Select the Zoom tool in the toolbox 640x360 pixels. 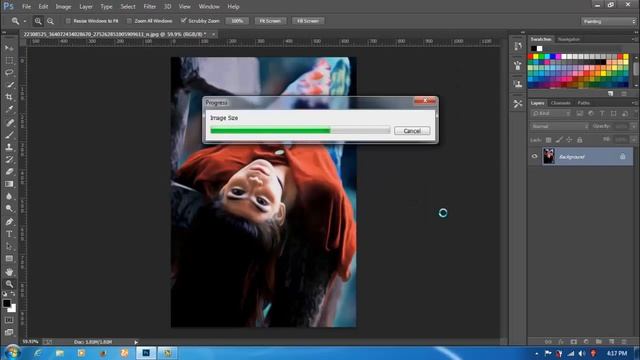coord(9,284)
